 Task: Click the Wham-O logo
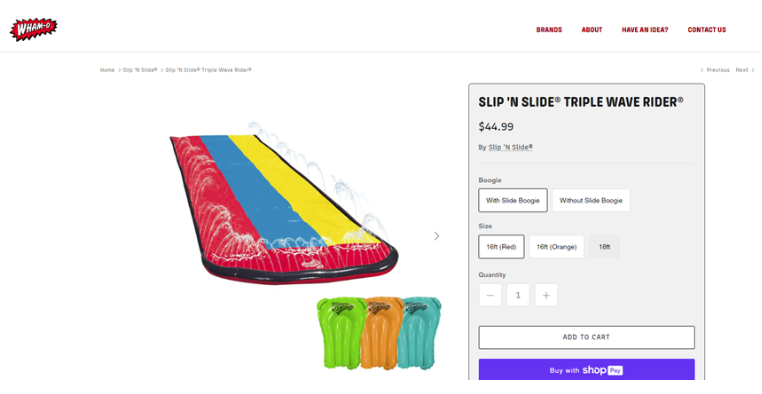click(x=34, y=29)
